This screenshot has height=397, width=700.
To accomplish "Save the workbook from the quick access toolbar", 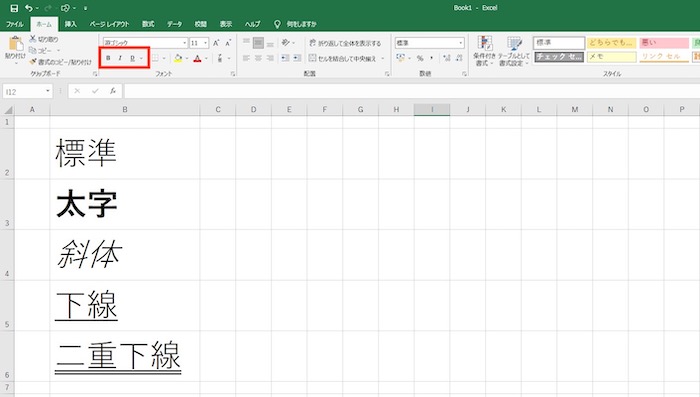I will coord(14,8).
